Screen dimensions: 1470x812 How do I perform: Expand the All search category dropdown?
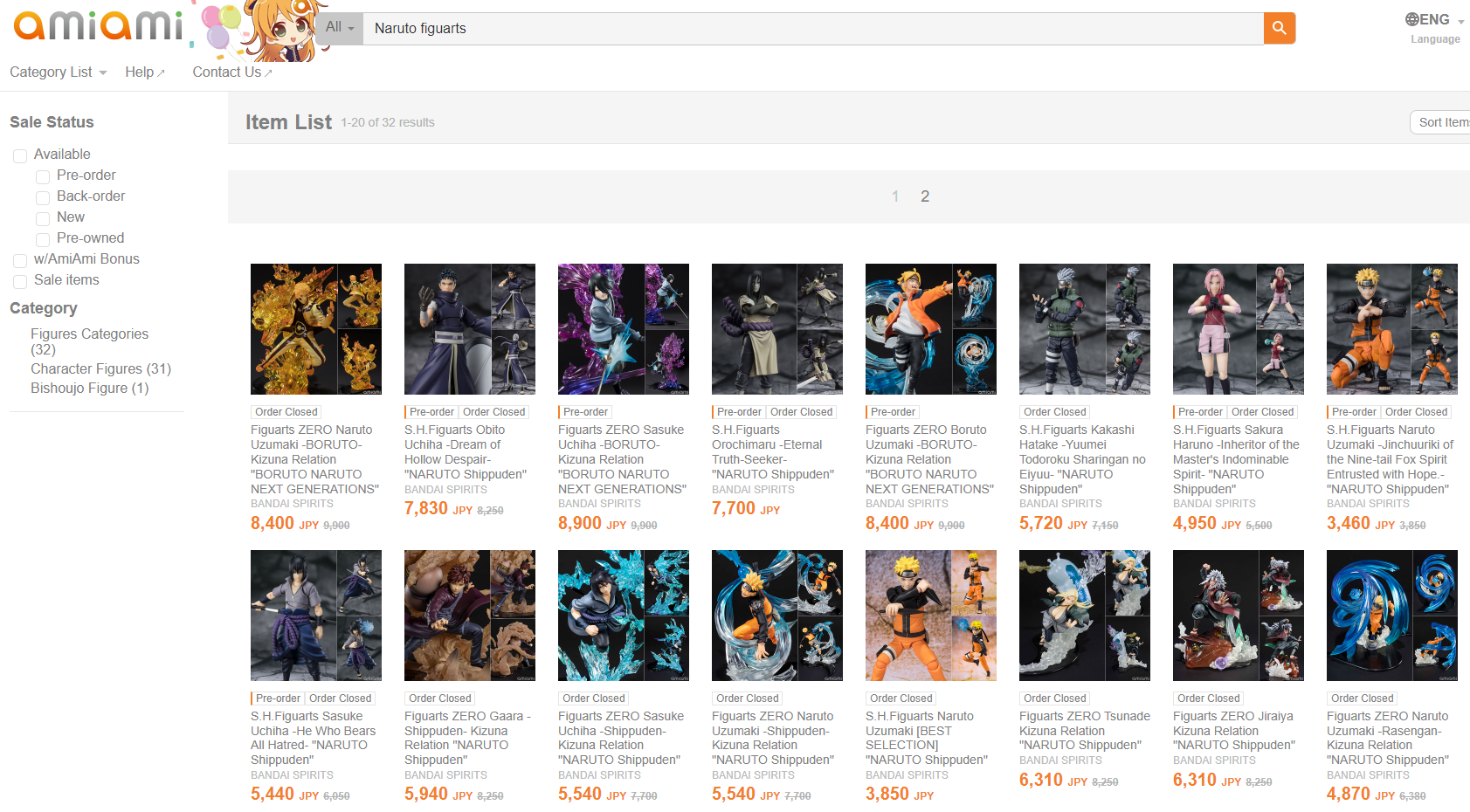(339, 28)
